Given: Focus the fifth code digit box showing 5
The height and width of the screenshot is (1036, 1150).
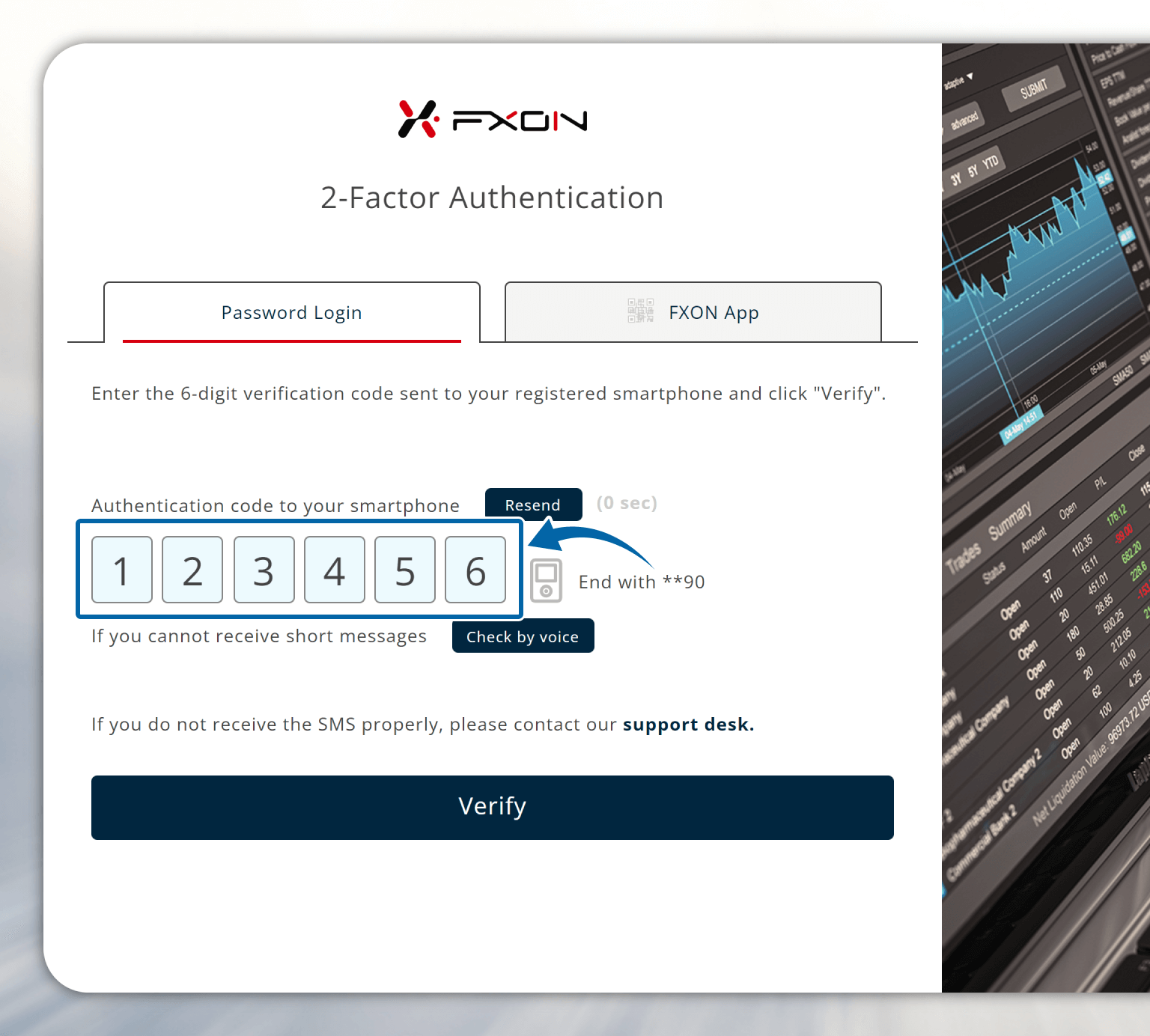Looking at the screenshot, I should pos(405,570).
